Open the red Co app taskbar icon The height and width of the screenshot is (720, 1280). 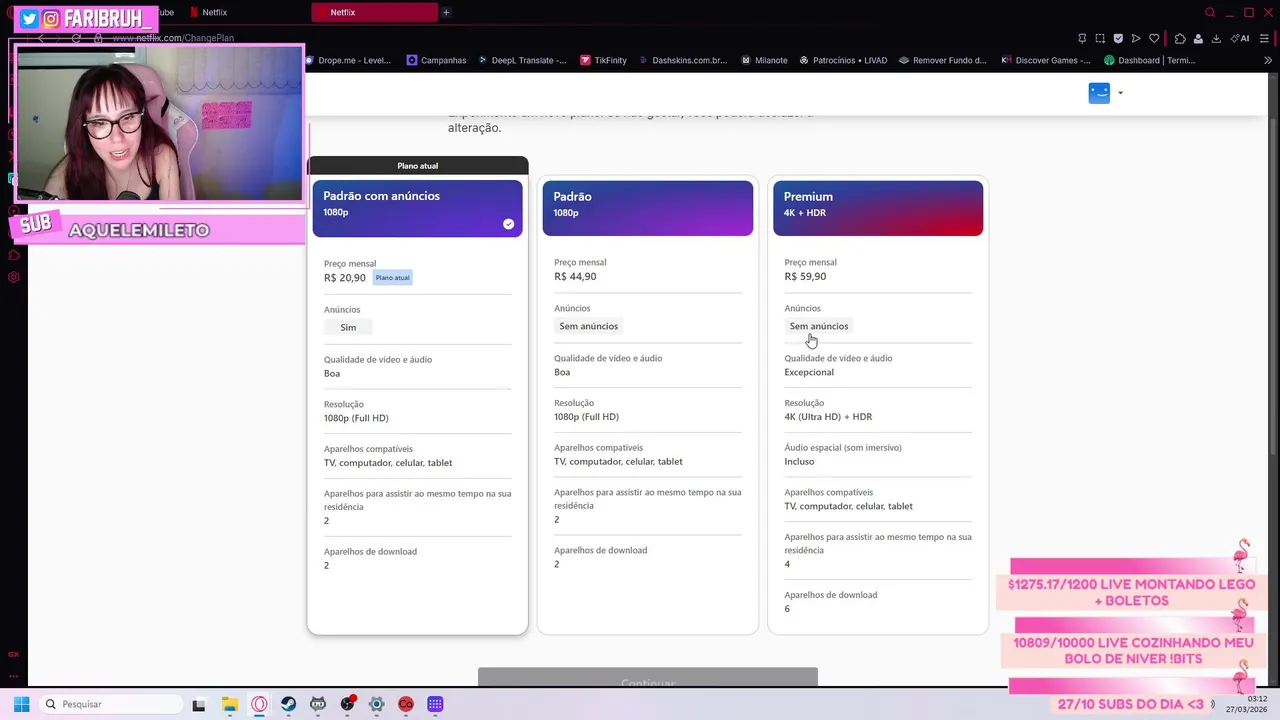[406, 704]
